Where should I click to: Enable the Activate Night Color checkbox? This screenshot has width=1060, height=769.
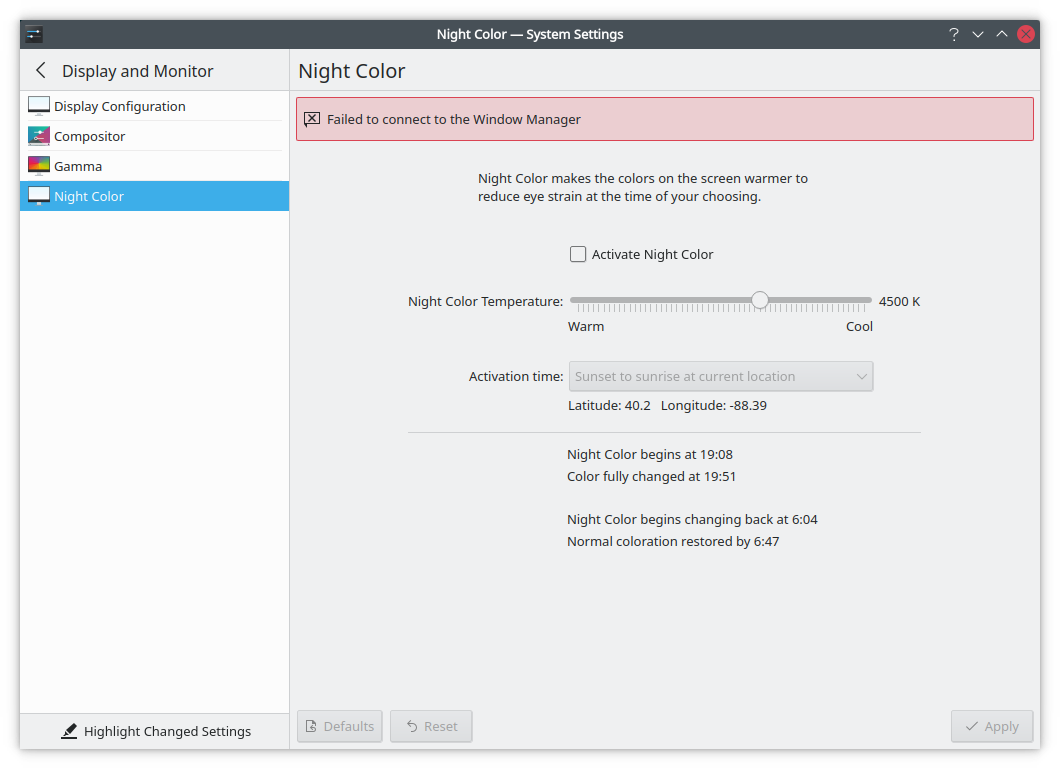click(x=577, y=254)
